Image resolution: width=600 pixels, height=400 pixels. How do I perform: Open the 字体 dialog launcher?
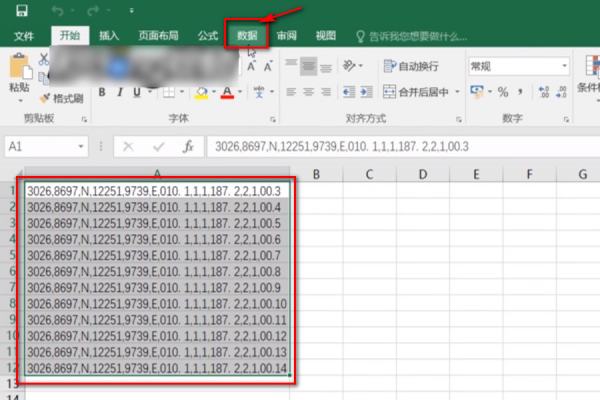(x=273, y=119)
